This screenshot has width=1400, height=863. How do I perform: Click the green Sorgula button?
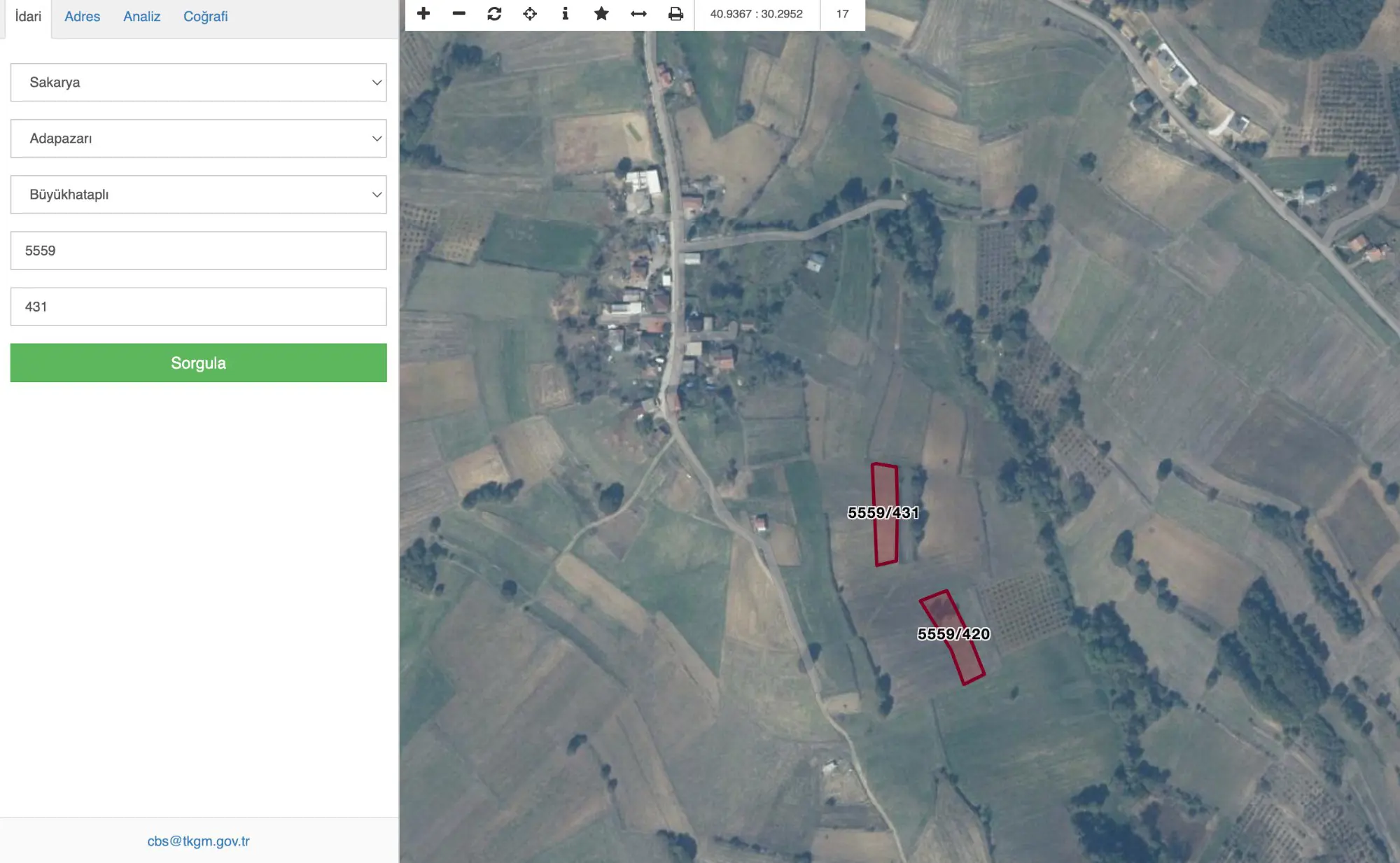(x=198, y=363)
